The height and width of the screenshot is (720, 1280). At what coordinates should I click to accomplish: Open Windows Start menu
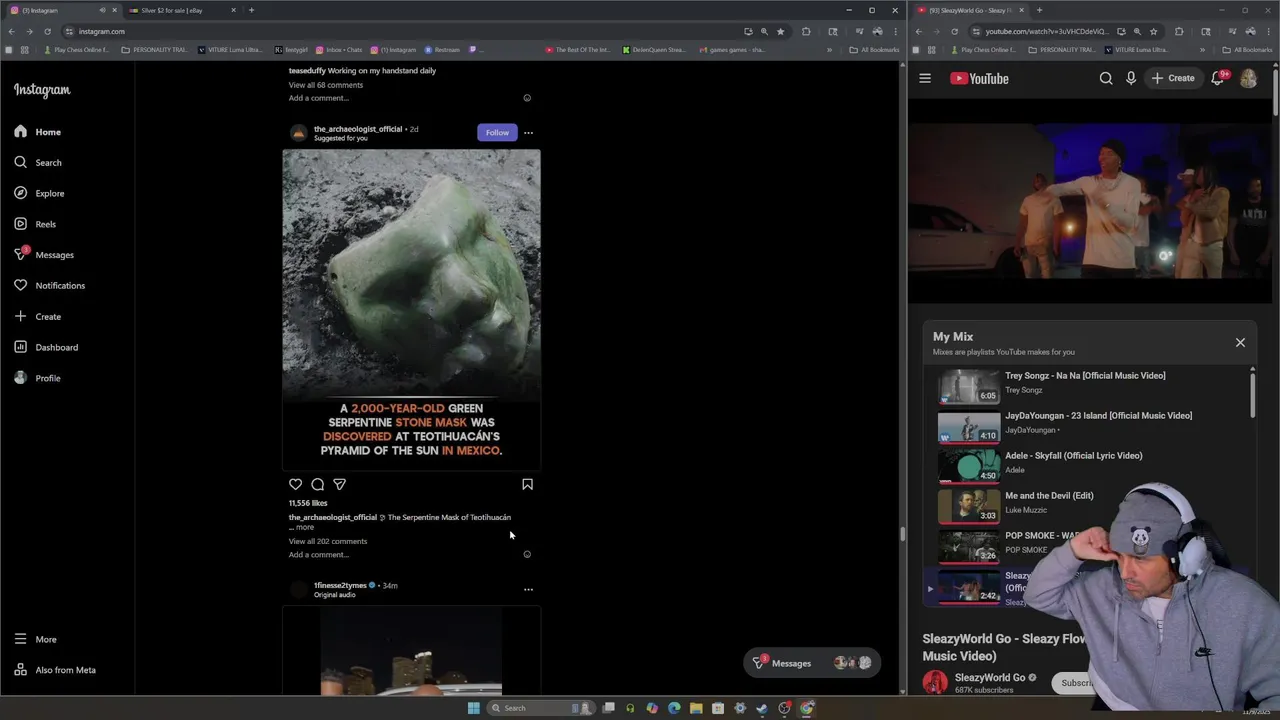pos(473,708)
